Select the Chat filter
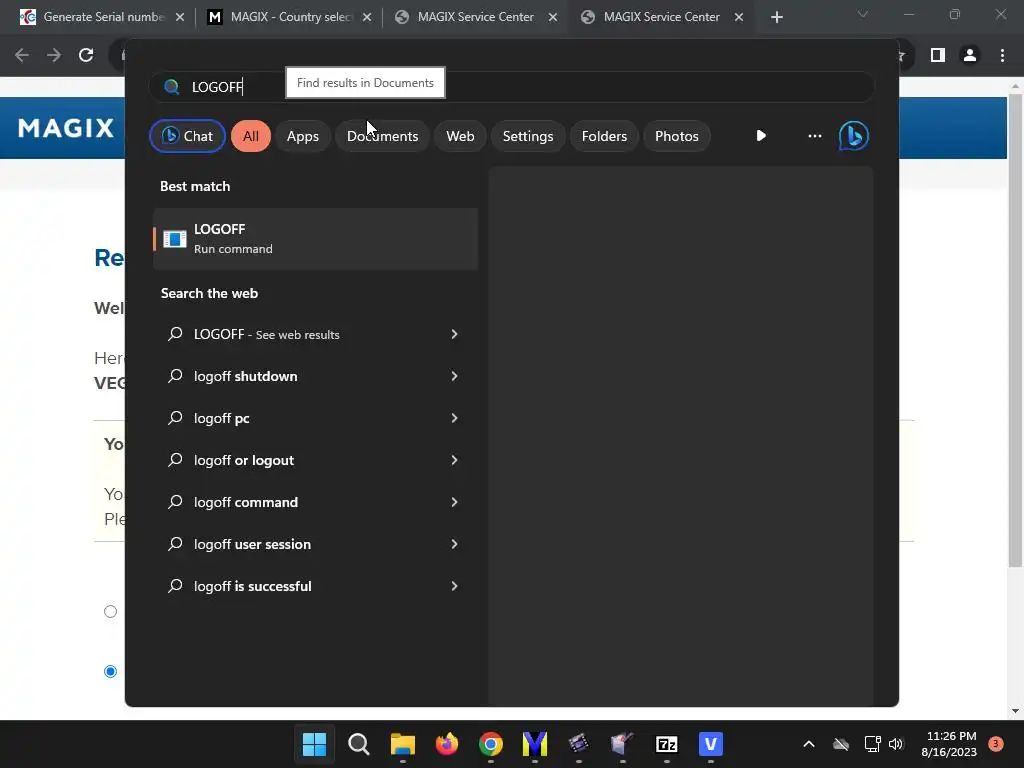The image size is (1024, 768). (x=187, y=136)
